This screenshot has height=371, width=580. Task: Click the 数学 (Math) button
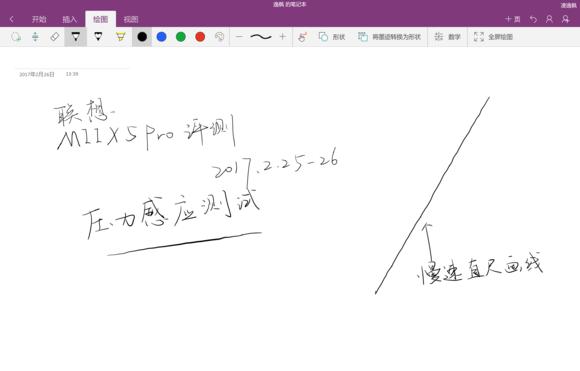click(x=447, y=37)
